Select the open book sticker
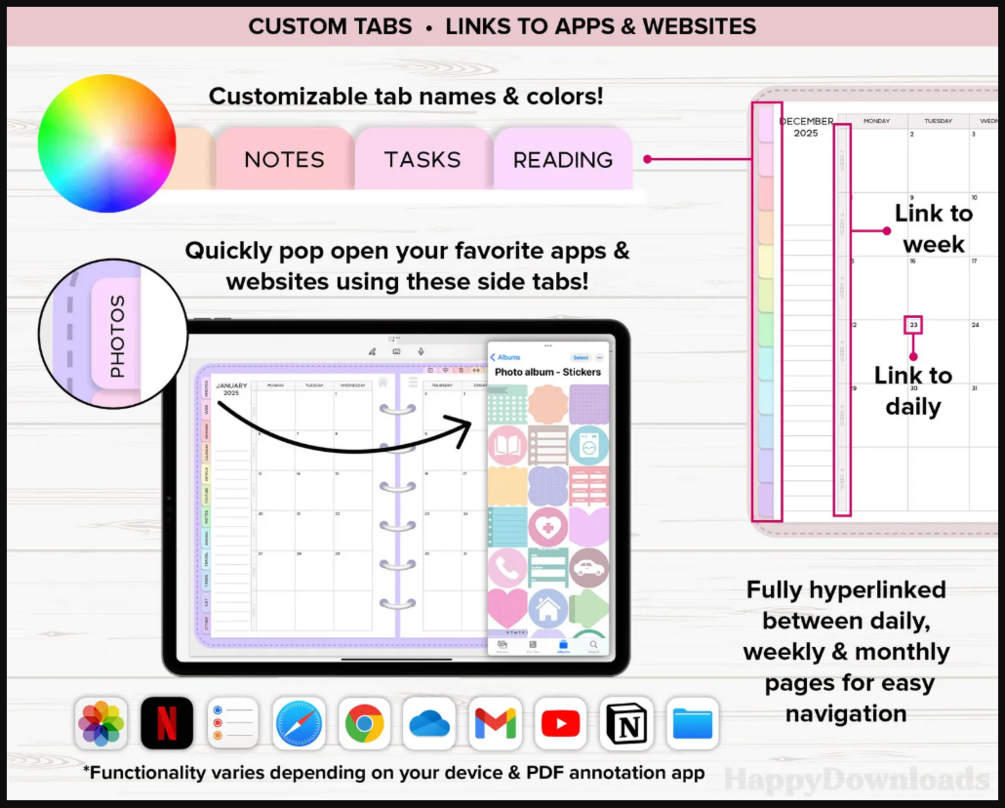 click(507, 445)
